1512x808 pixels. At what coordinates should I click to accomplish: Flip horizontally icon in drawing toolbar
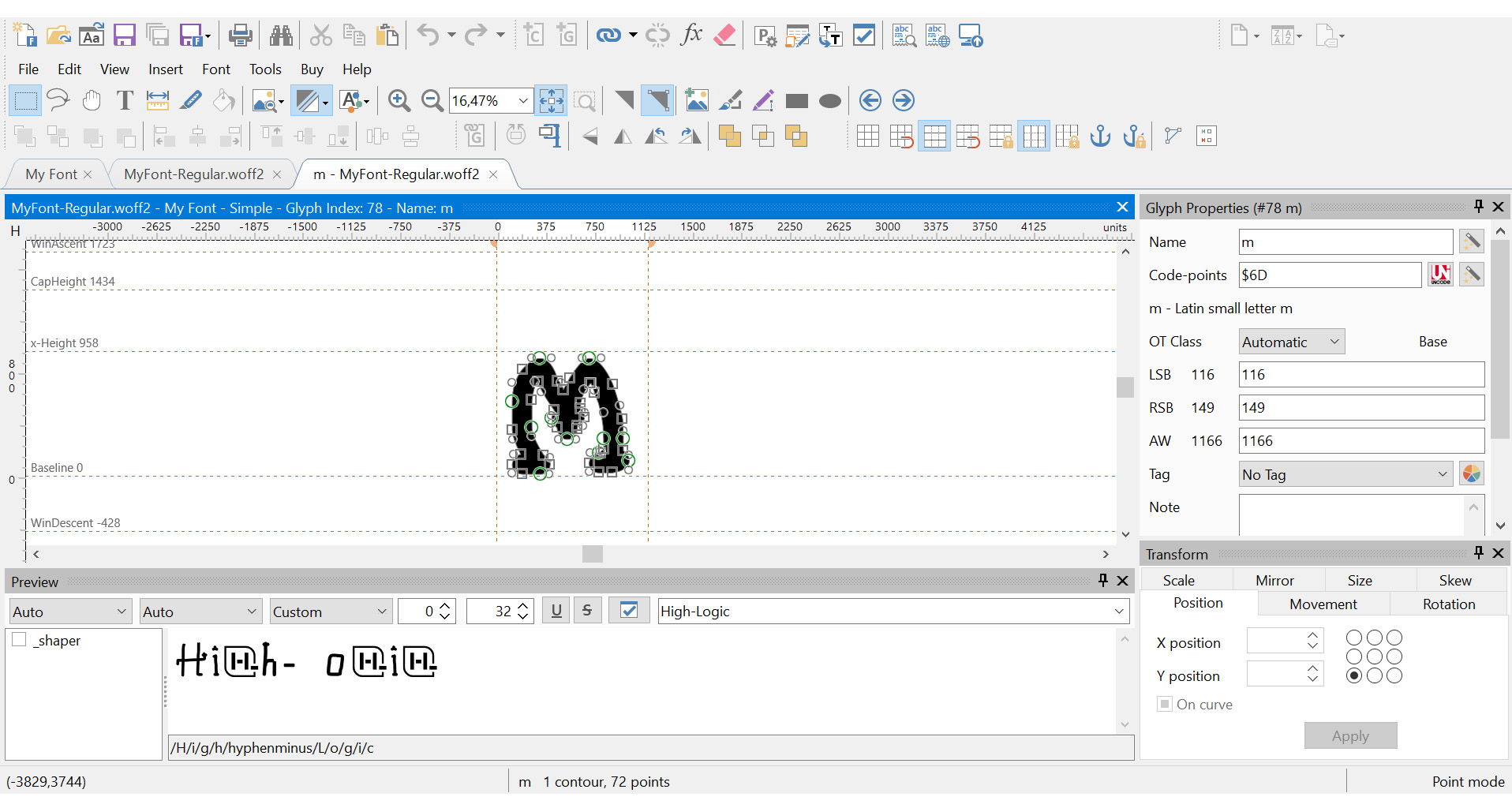coord(623,137)
